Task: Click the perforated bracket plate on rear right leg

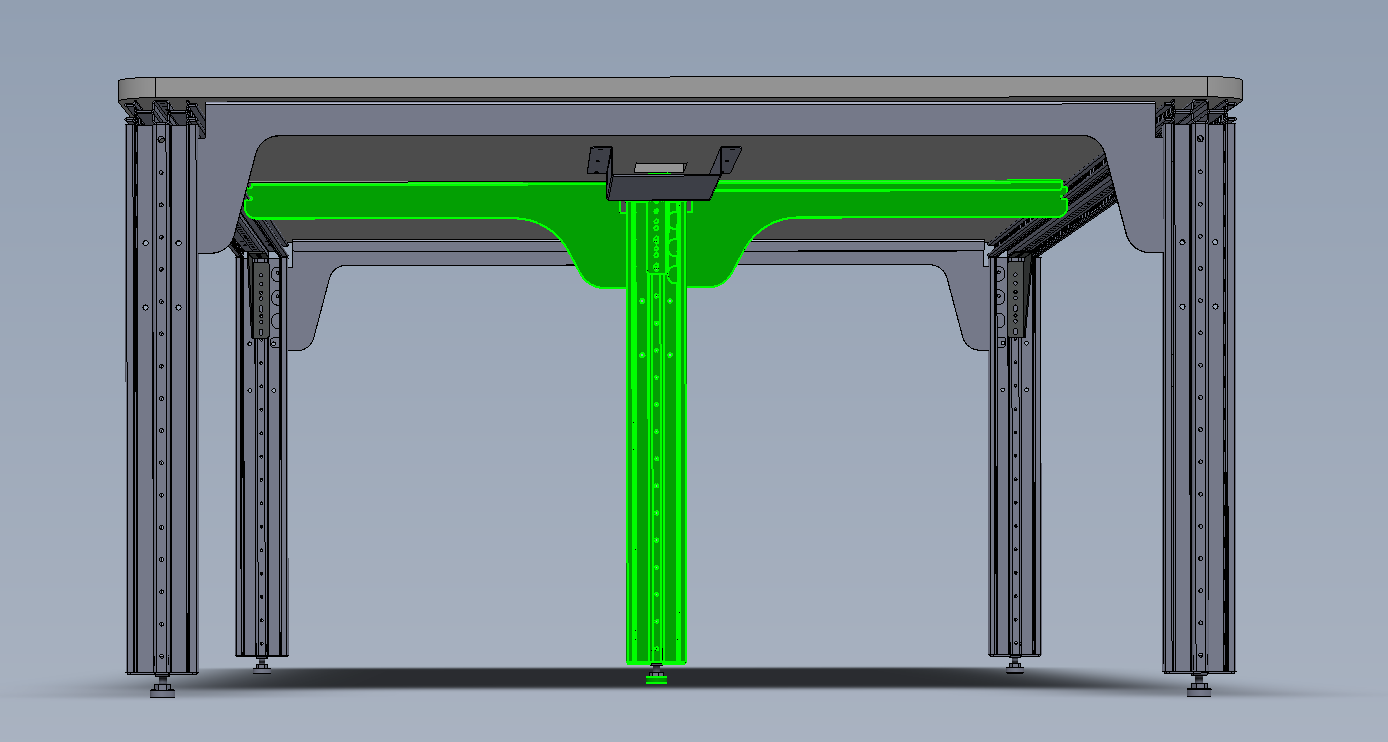Action: 1016,298
